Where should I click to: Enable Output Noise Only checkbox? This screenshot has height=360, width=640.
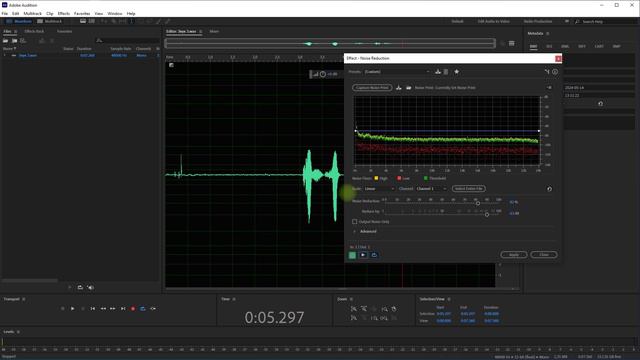click(355, 222)
